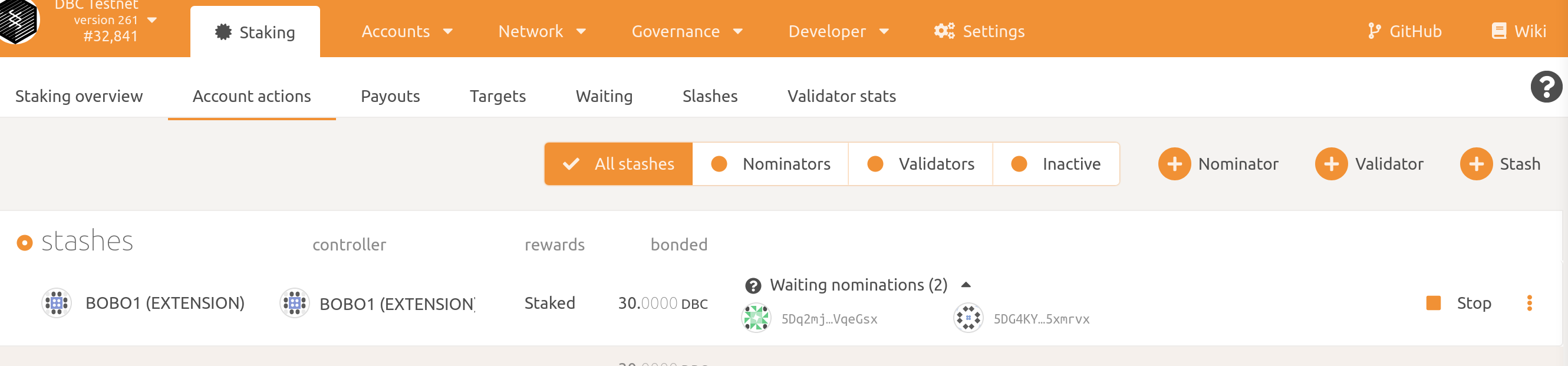Click the Stop nominating button

click(x=1458, y=303)
